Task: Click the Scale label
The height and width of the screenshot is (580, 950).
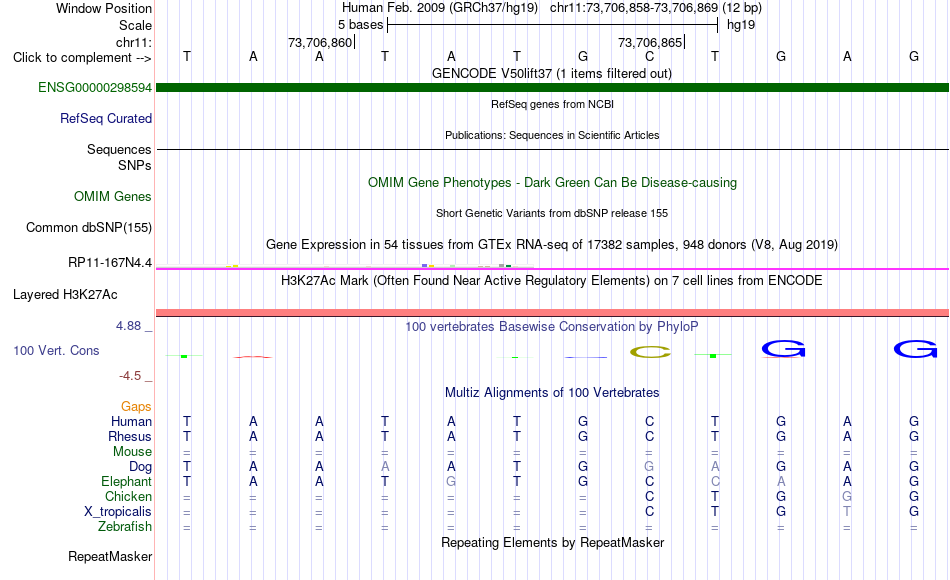Action: coord(135,25)
